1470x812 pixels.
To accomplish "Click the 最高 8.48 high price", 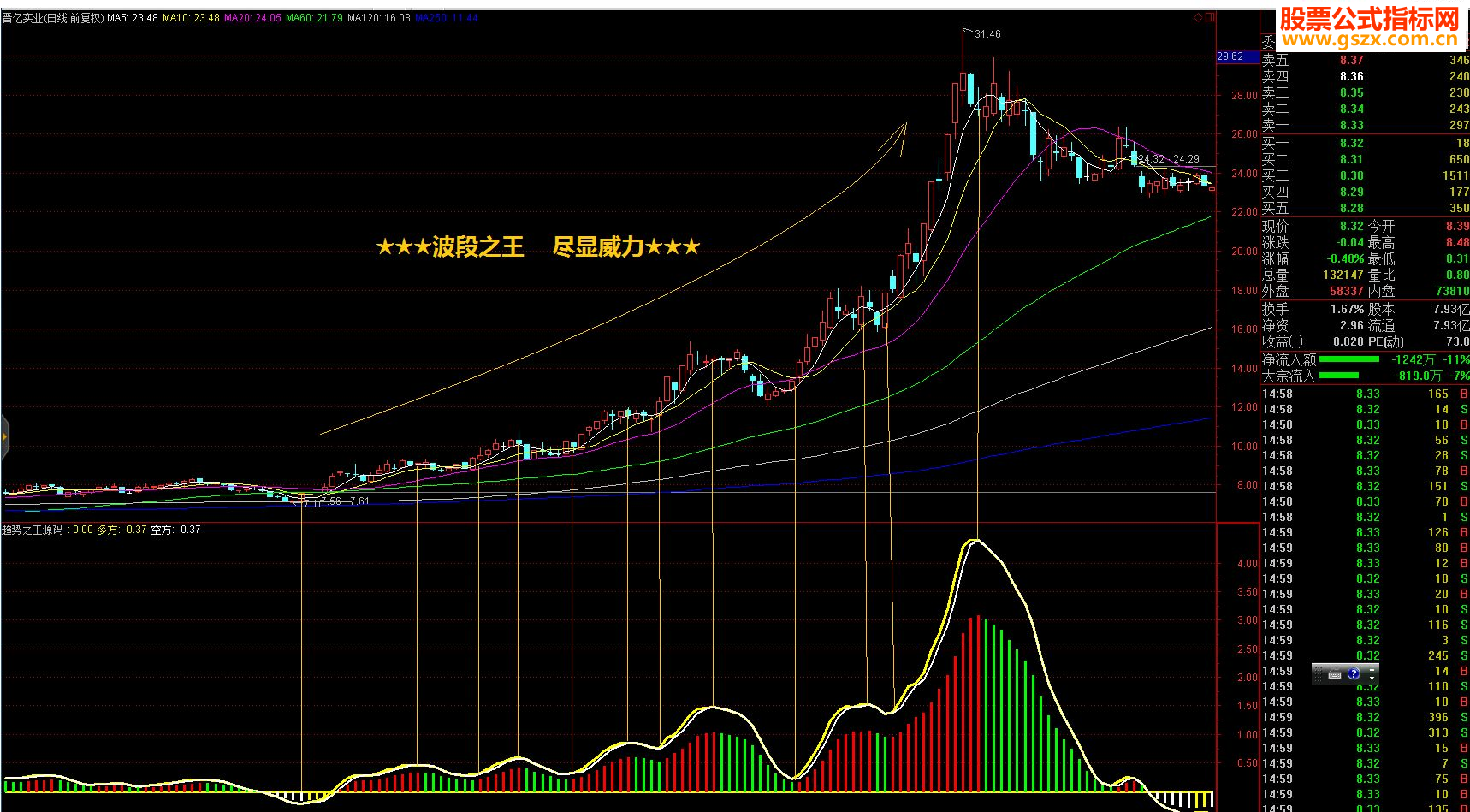I will (x=1419, y=242).
